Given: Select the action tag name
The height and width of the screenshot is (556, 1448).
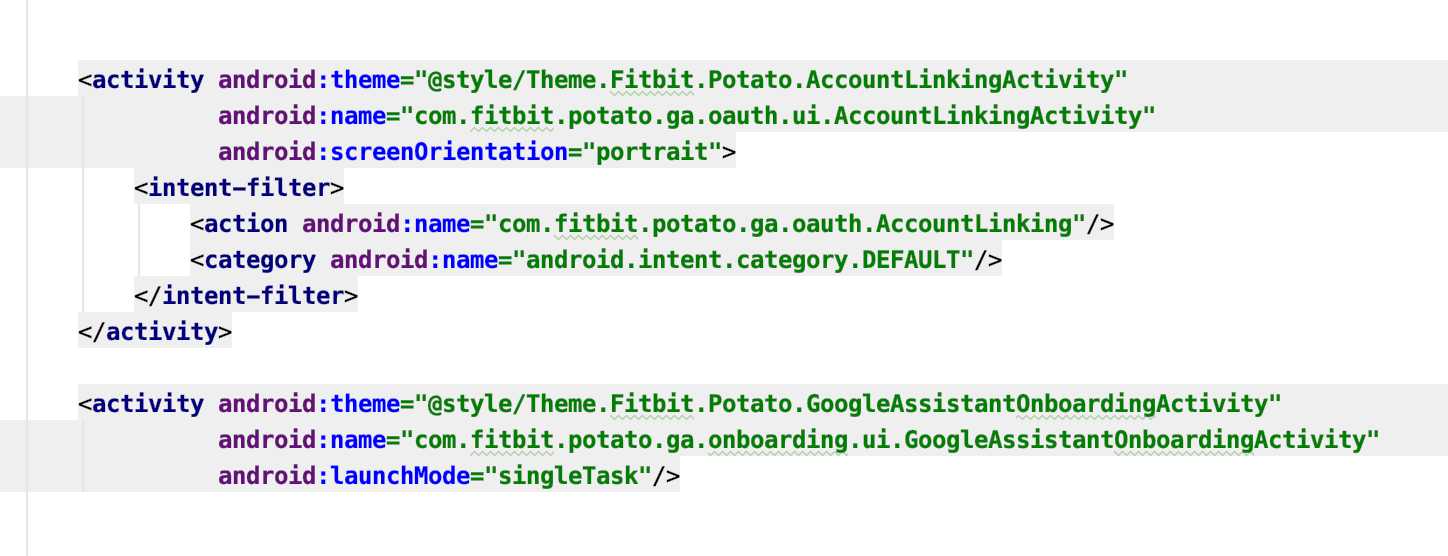Looking at the screenshot, I should click(x=246, y=224).
